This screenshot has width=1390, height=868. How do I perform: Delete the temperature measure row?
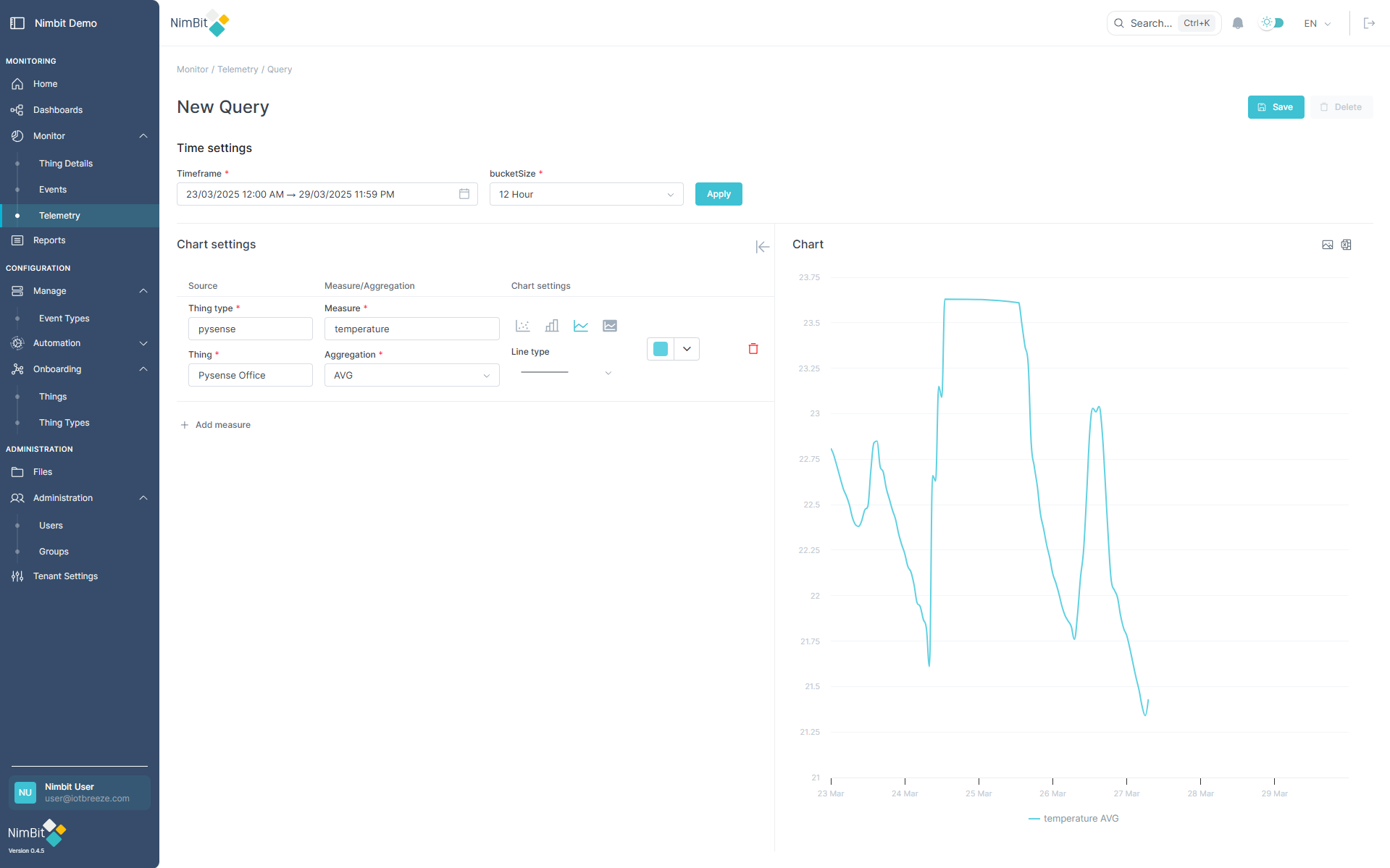coord(753,349)
